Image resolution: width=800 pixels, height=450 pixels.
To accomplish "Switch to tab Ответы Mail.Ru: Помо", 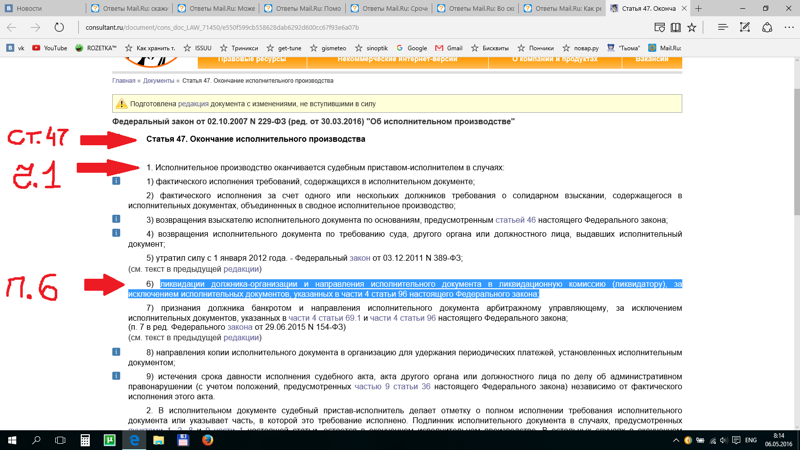I will pos(302,8).
